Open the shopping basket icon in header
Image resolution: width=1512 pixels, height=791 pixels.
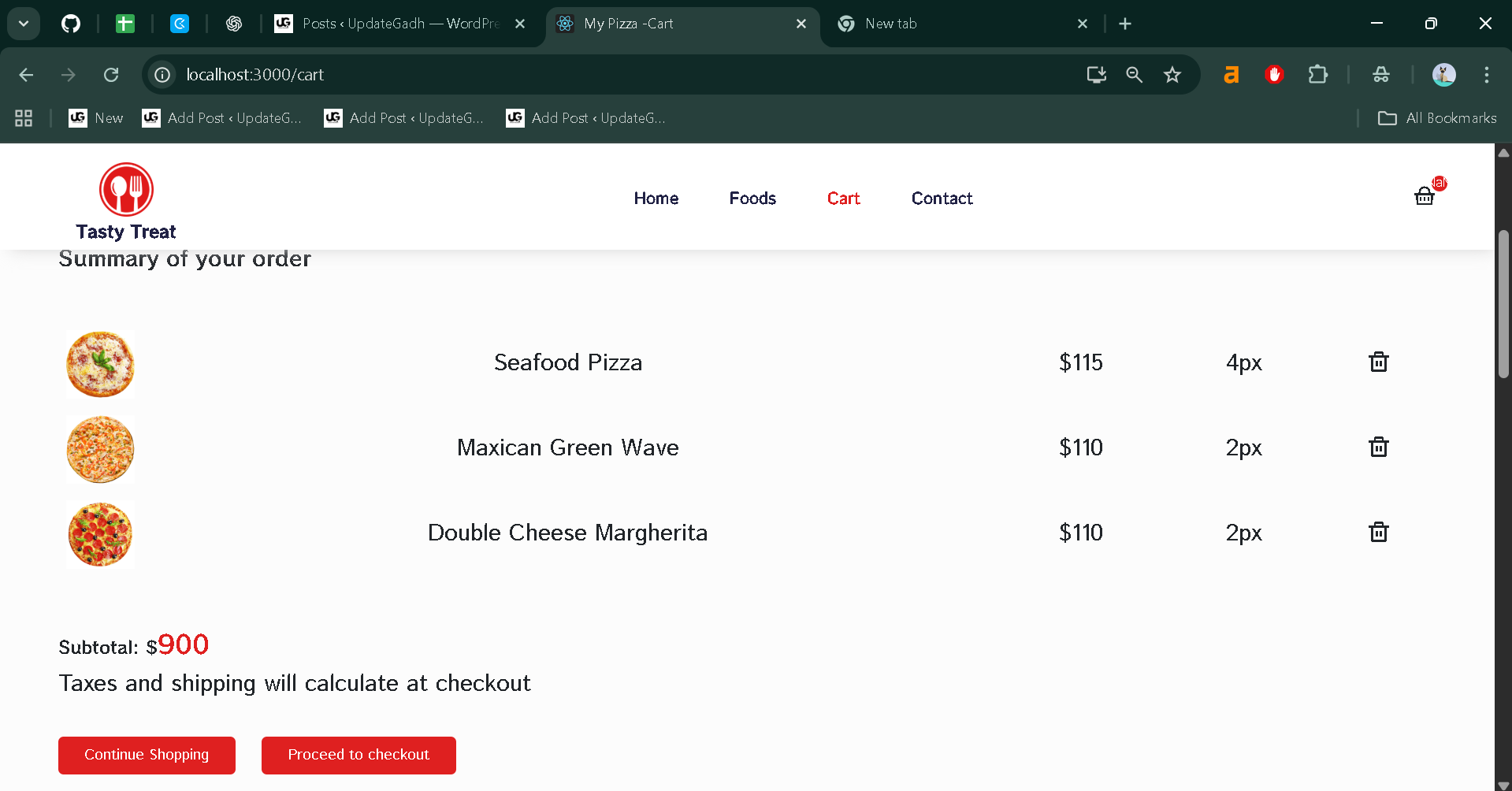tap(1425, 196)
